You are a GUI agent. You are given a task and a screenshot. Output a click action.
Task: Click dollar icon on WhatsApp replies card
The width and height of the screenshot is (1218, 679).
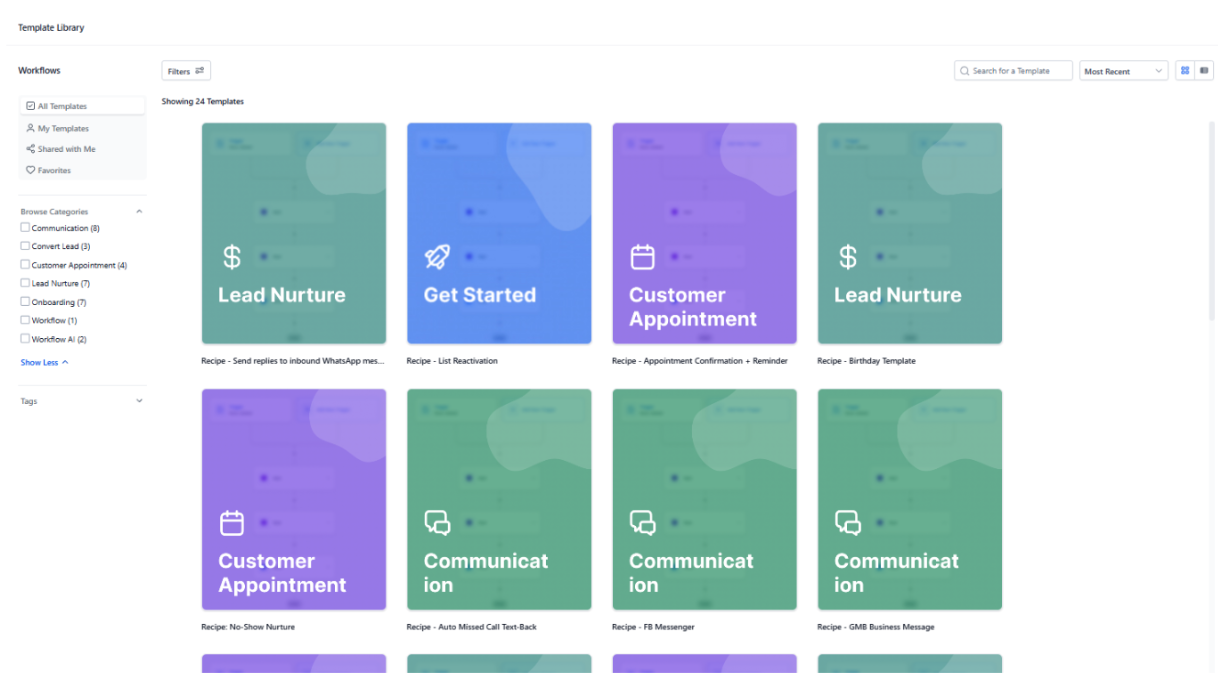[232, 257]
